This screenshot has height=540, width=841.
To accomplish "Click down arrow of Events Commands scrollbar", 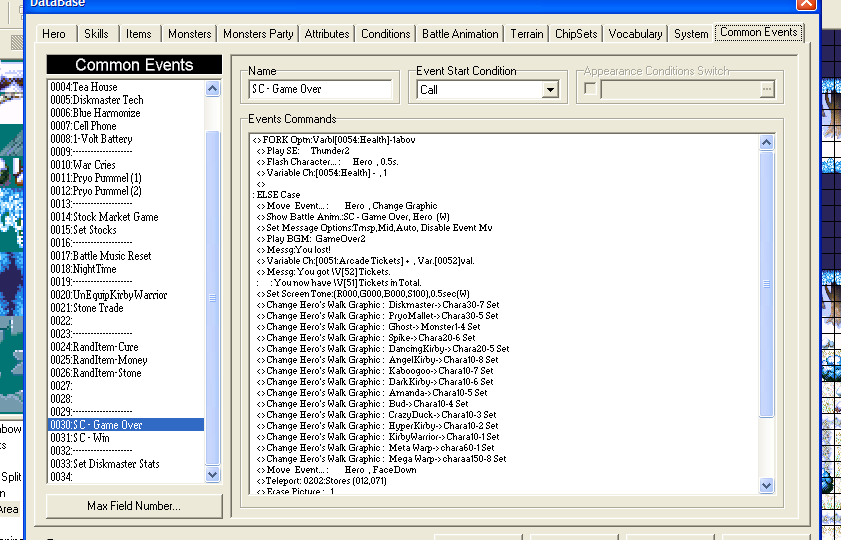I will tap(766, 486).
